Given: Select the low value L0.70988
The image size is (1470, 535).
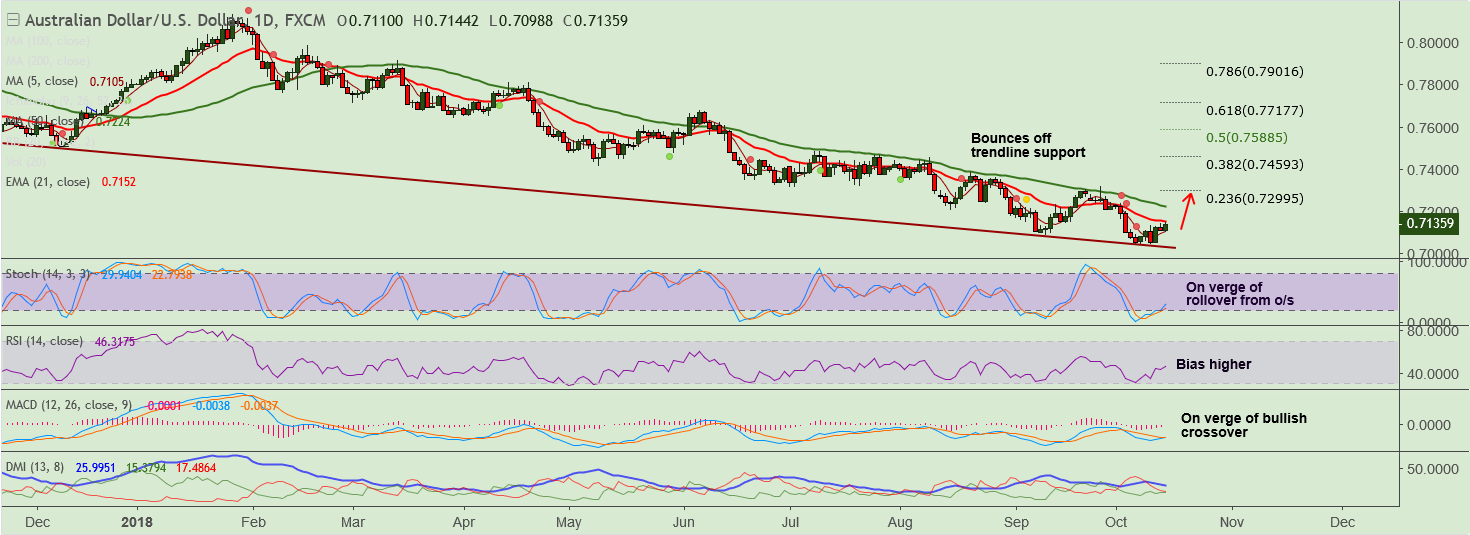Looking at the screenshot, I should pos(520,21).
